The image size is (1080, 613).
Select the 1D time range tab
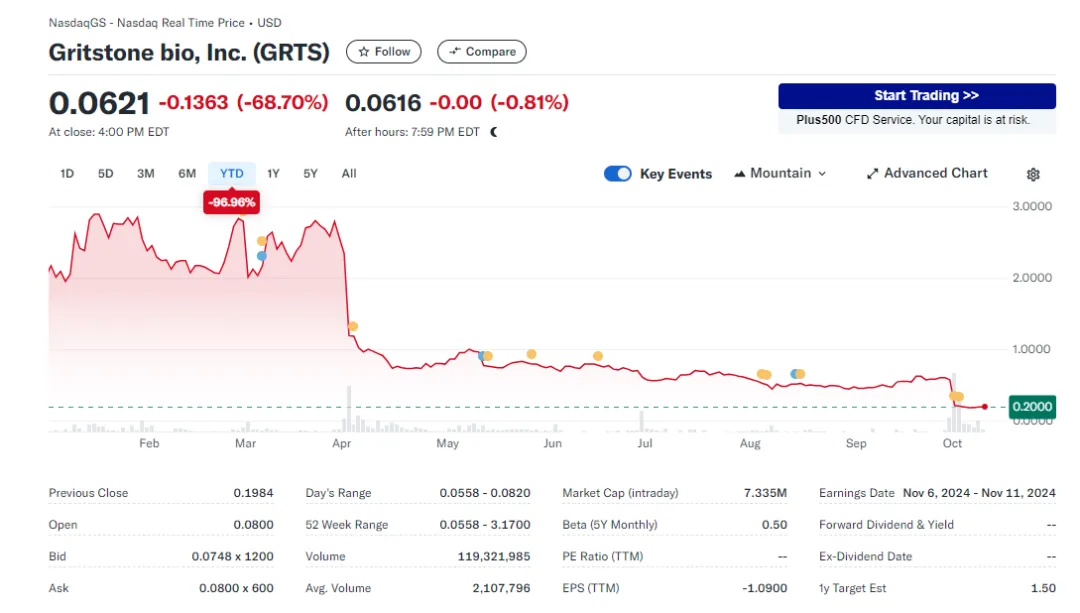[67, 174]
